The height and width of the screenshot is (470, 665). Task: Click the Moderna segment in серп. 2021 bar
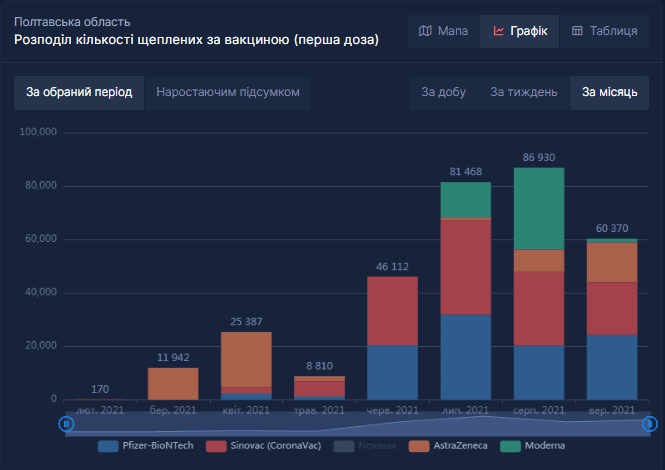point(539,208)
